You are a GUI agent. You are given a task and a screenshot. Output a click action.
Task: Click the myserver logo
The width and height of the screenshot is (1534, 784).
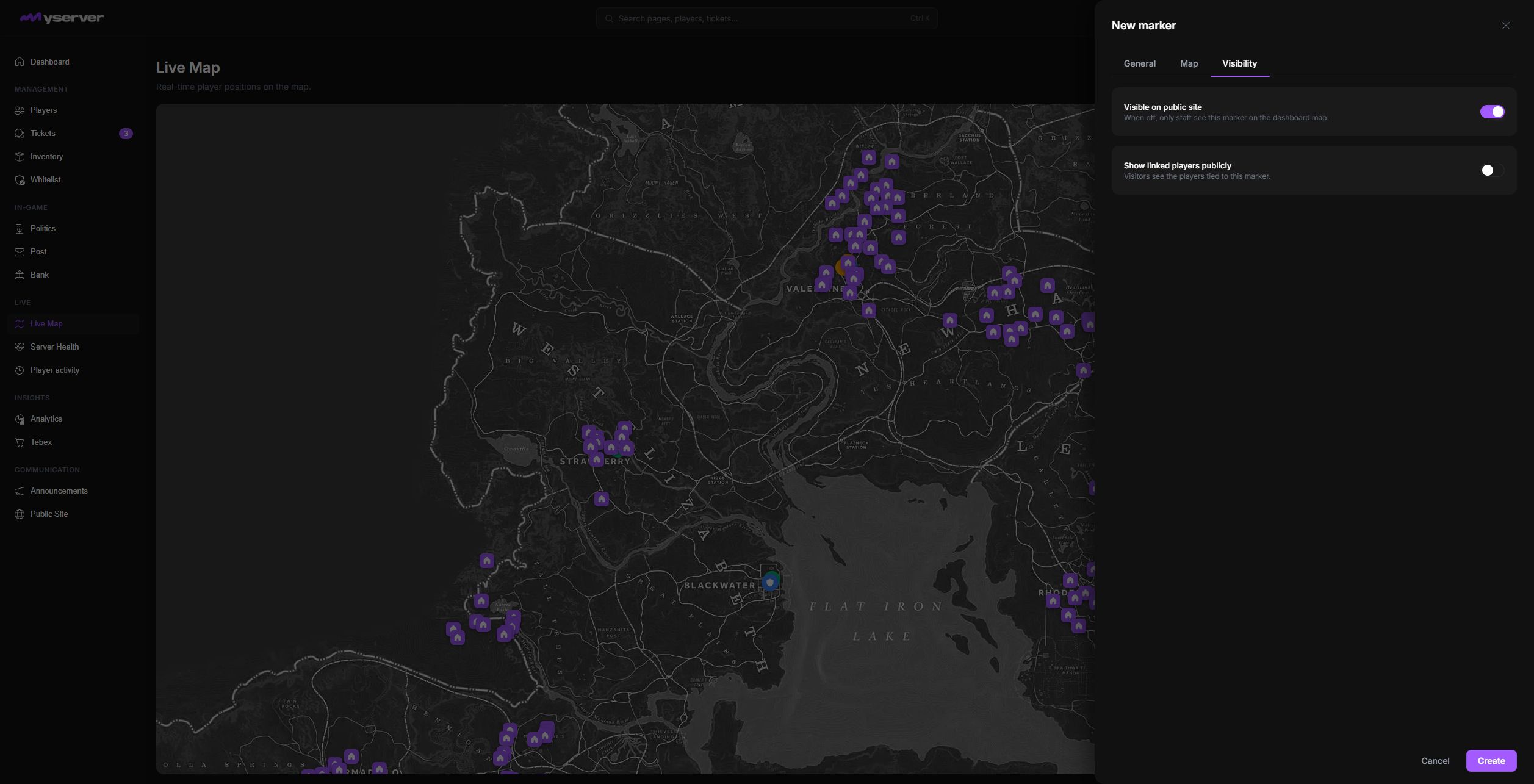pyautogui.click(x=62, y=18)
